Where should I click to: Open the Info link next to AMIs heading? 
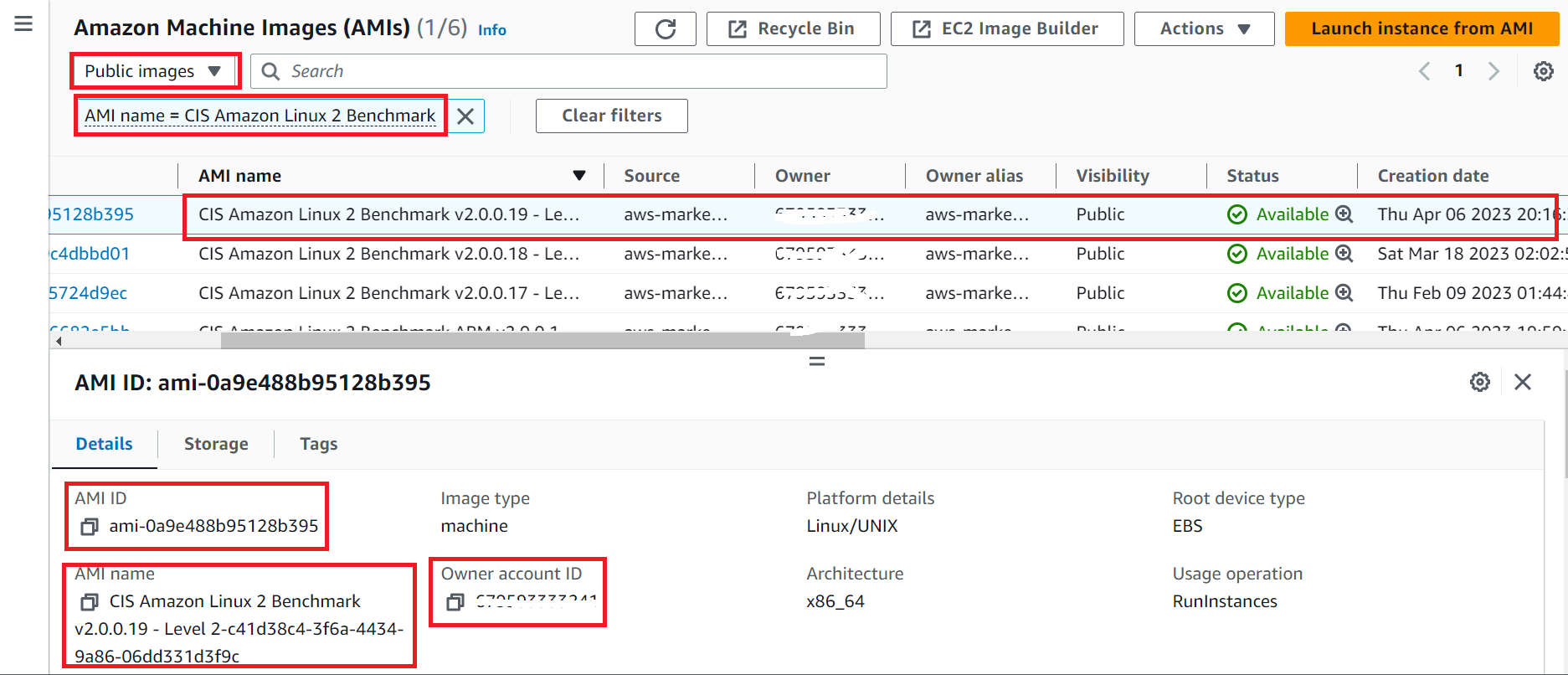(x=492, y=30)
